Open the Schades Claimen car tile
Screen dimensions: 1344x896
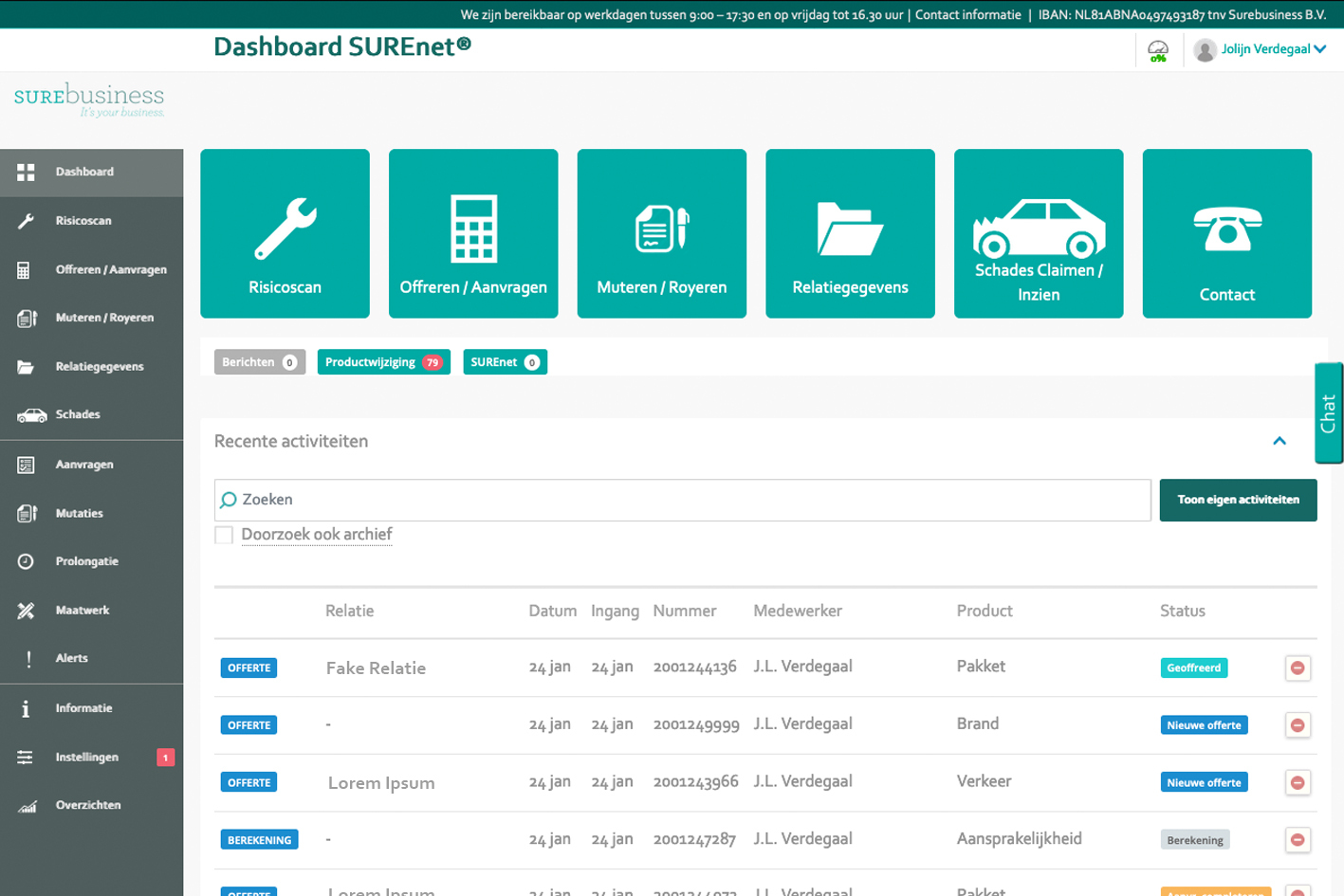(1039, 233)
